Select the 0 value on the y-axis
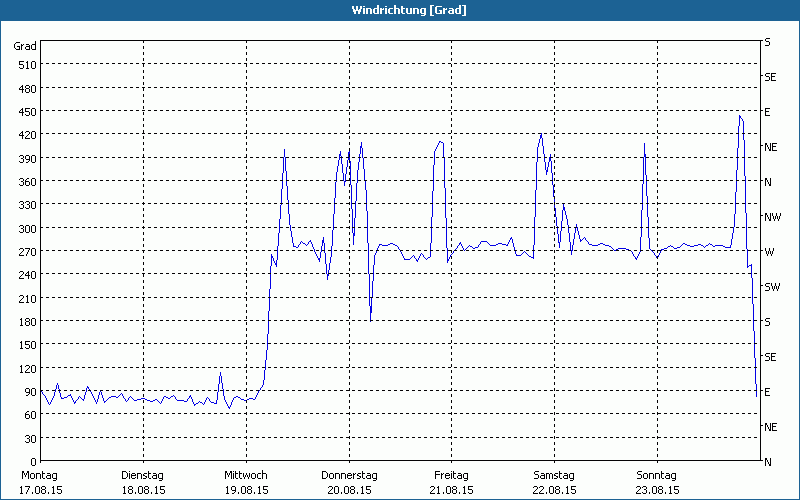Image resolution: width=800 pixels, height=500 pixels. click(x=33, y=461)
